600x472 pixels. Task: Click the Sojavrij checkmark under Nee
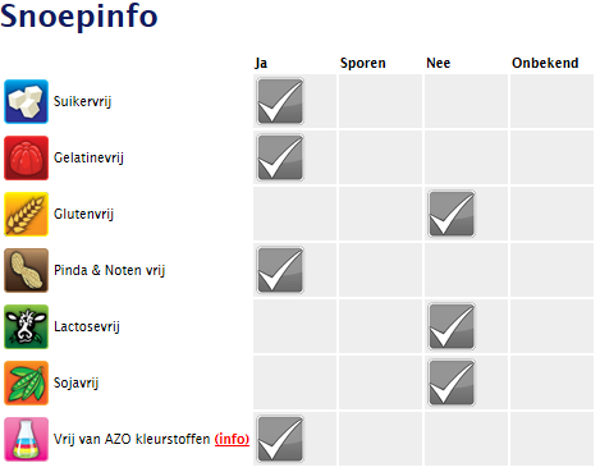click(x=452, y=381)
